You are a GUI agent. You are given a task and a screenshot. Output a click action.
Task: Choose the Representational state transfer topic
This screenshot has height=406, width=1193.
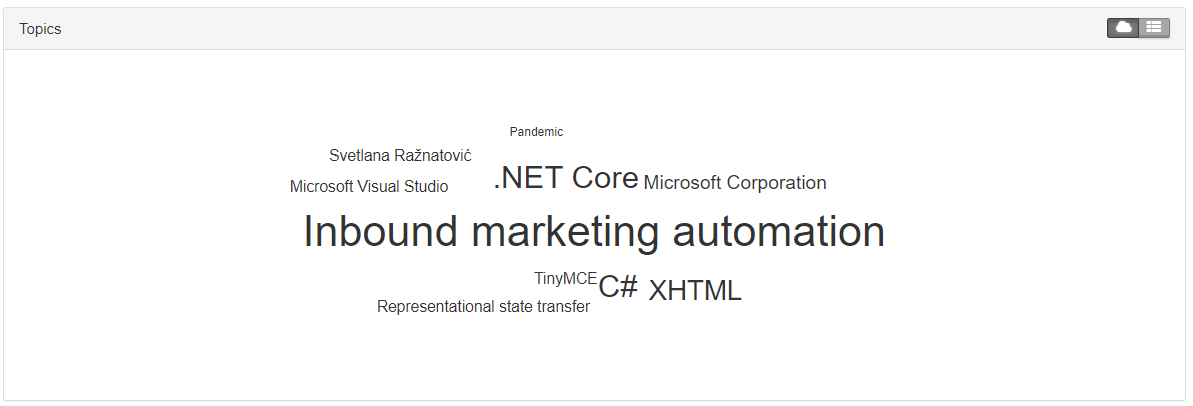[x=483, y=306]
